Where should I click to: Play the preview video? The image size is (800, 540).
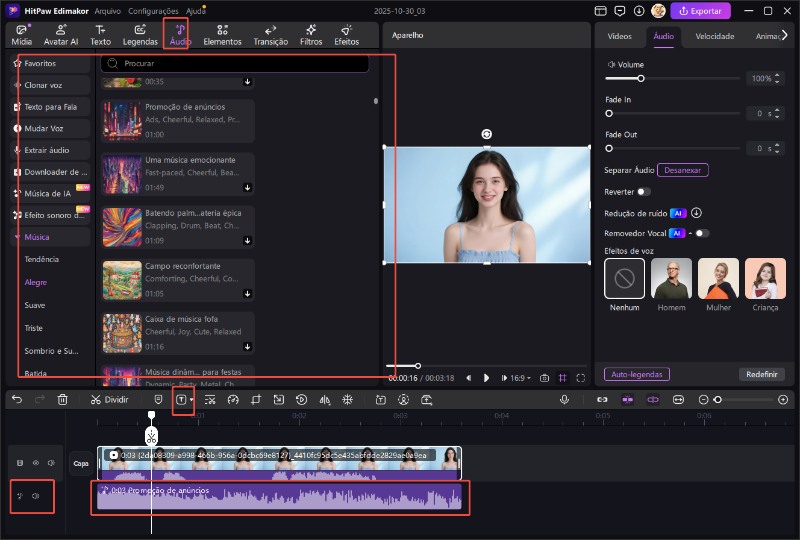[486, 378]
